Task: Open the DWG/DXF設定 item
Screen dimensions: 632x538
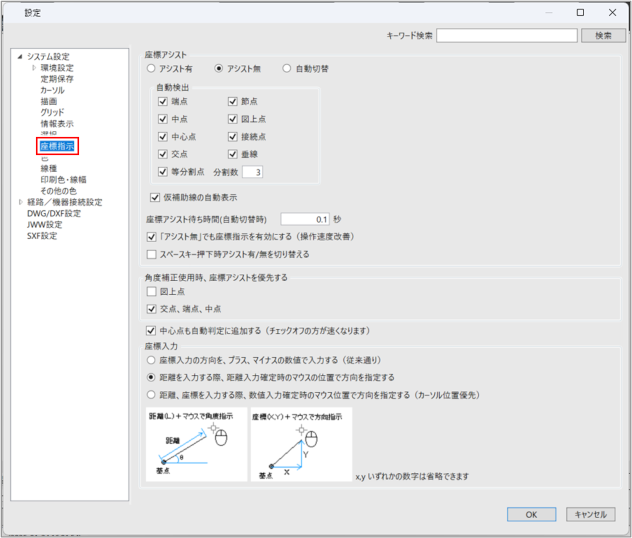Action: click(x=53, y=213)
